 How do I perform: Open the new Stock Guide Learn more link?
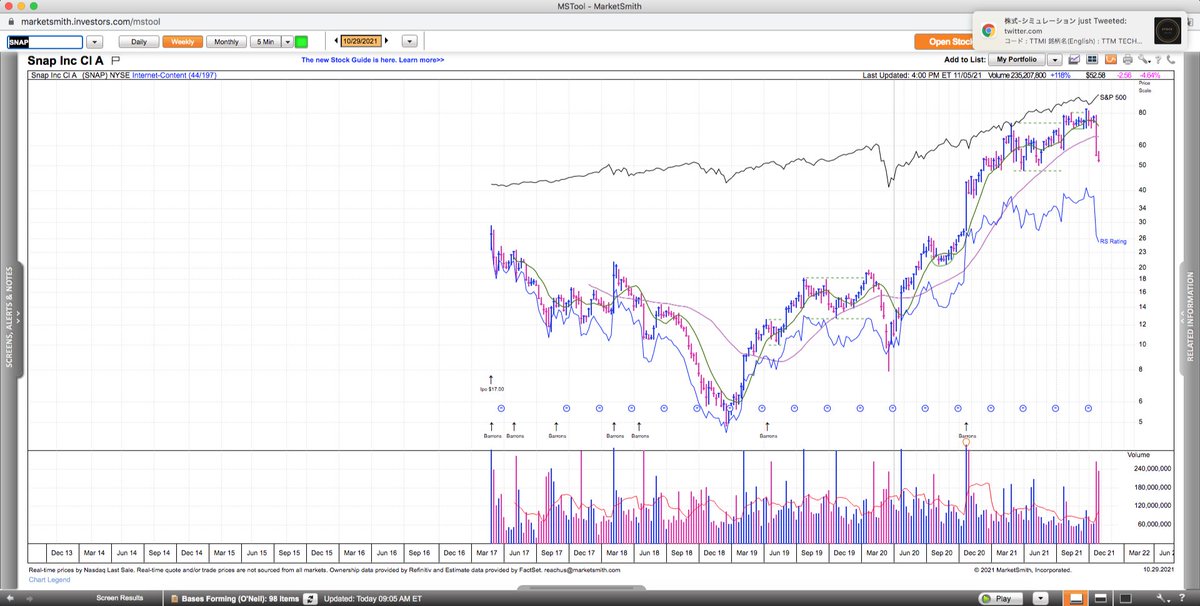(373, 60)
